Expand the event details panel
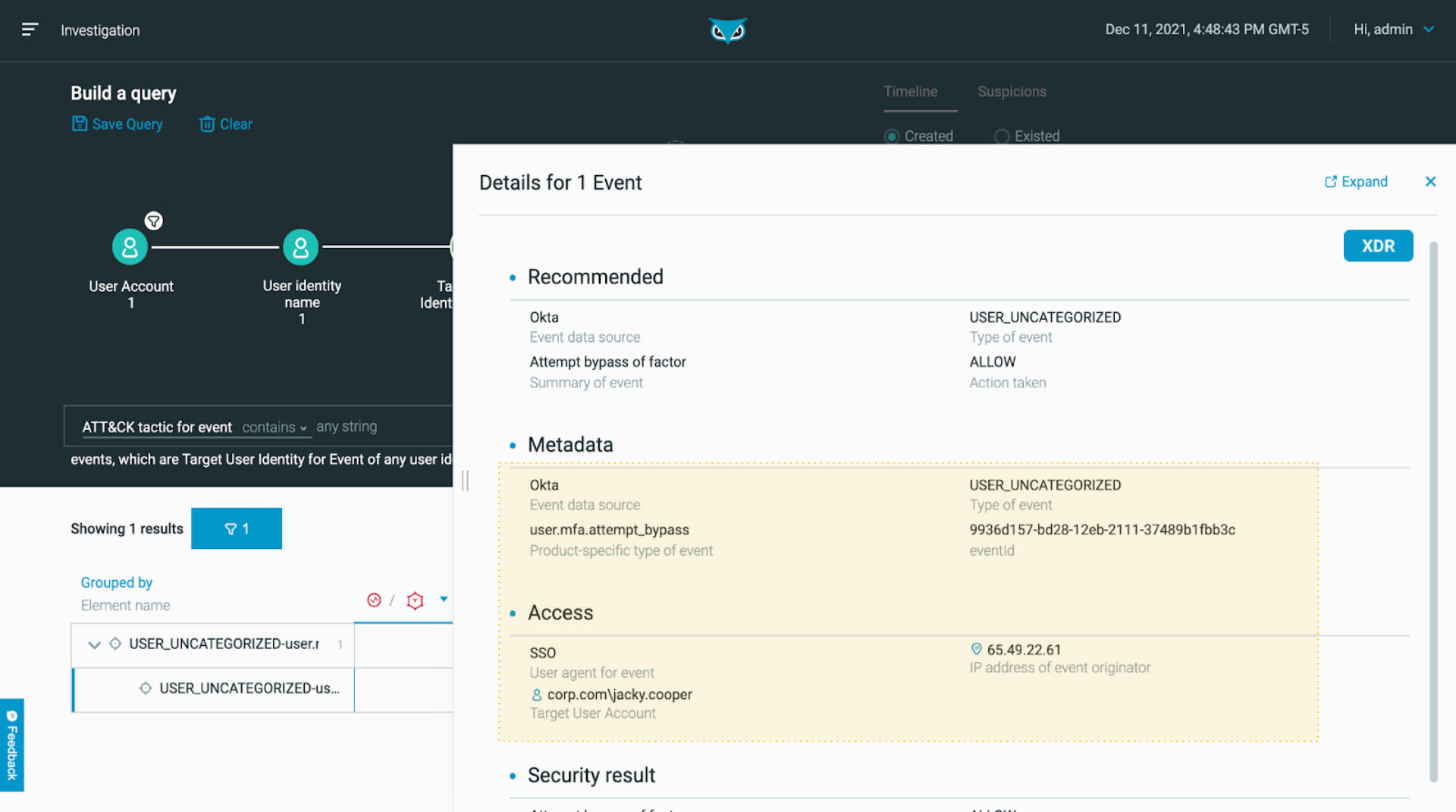This screenshot has width=1456, height=812. click(x=1356, y=182)
